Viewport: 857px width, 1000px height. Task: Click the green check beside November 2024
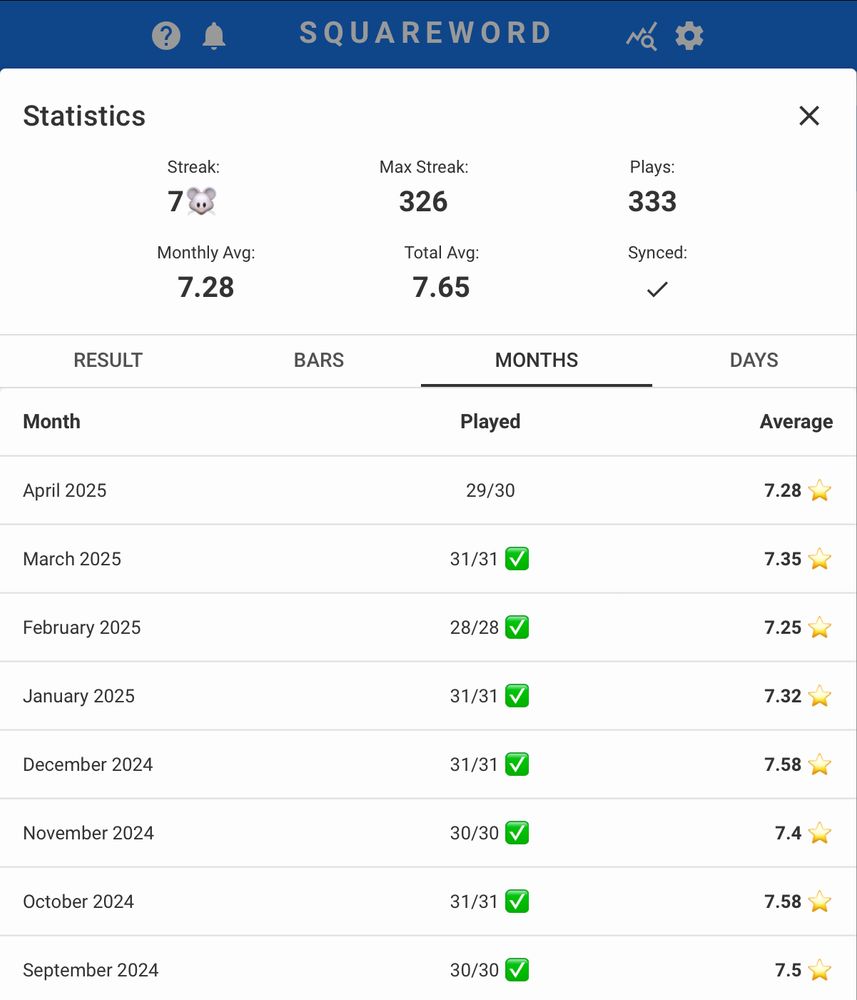click(x=517, y=833)
